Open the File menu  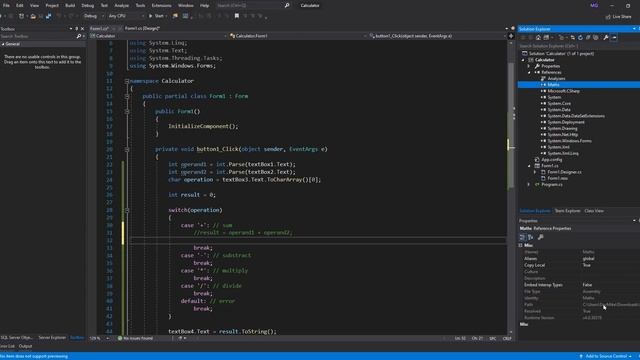(6, 6)
